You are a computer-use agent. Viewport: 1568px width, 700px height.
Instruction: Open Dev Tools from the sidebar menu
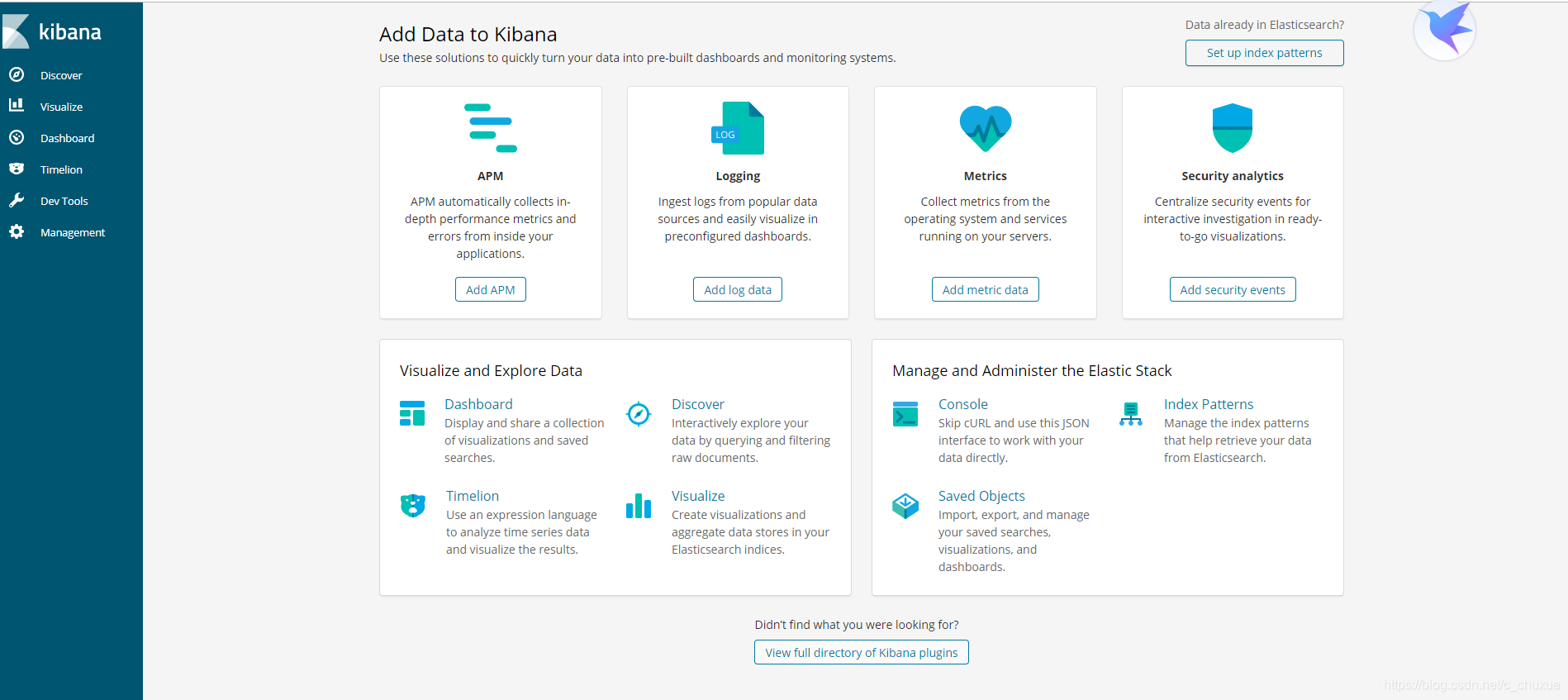pyautogui.click(x=64, y=201)
